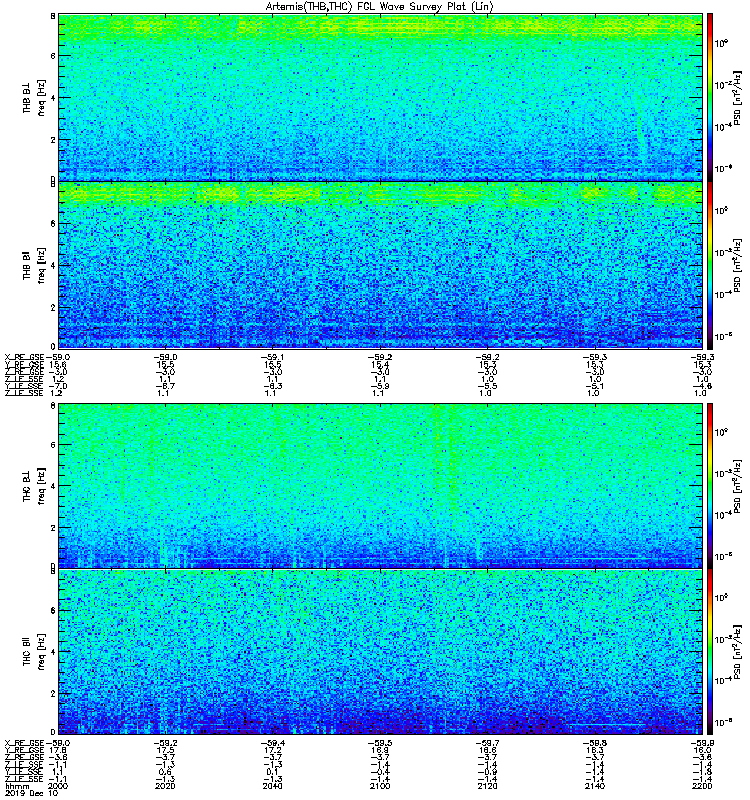Click the THC X_RE_GSE value '-59.7'

(487, 743)
